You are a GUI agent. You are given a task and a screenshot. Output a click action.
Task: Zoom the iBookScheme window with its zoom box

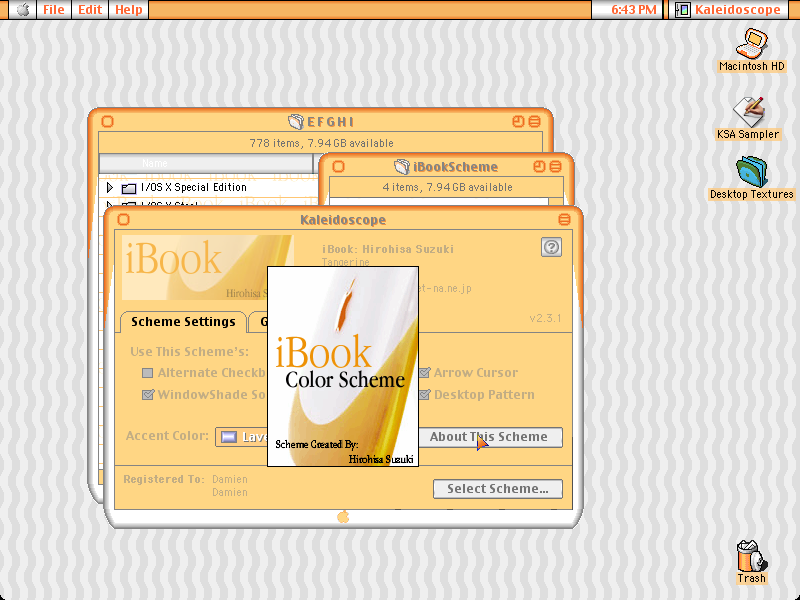coord(539,166)
